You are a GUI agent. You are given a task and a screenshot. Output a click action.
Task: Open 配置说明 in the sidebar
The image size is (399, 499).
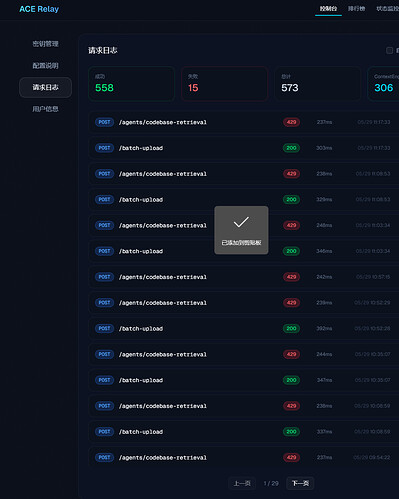pyautogui.click(x=45, y=66)
